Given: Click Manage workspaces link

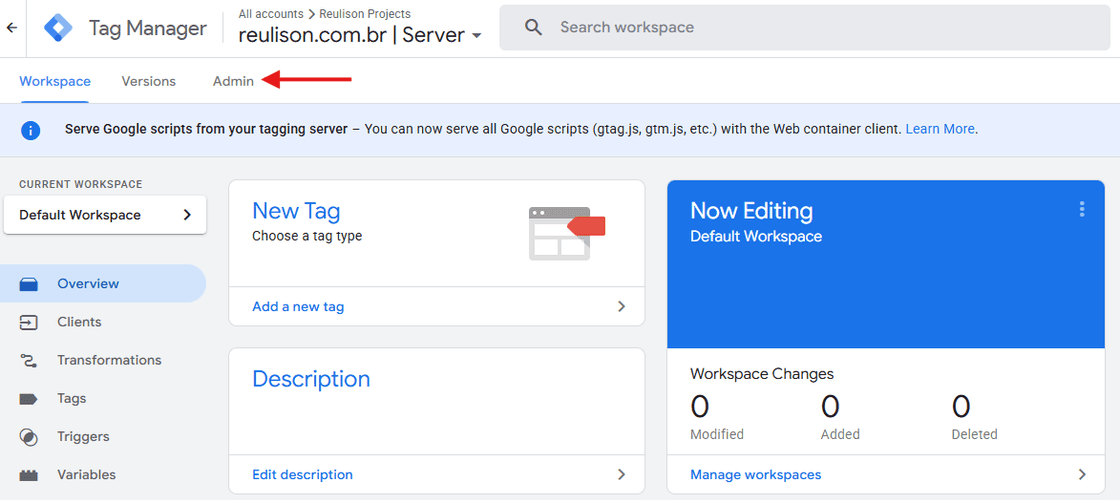Looking at the screenshot, I should pos(756,474).
